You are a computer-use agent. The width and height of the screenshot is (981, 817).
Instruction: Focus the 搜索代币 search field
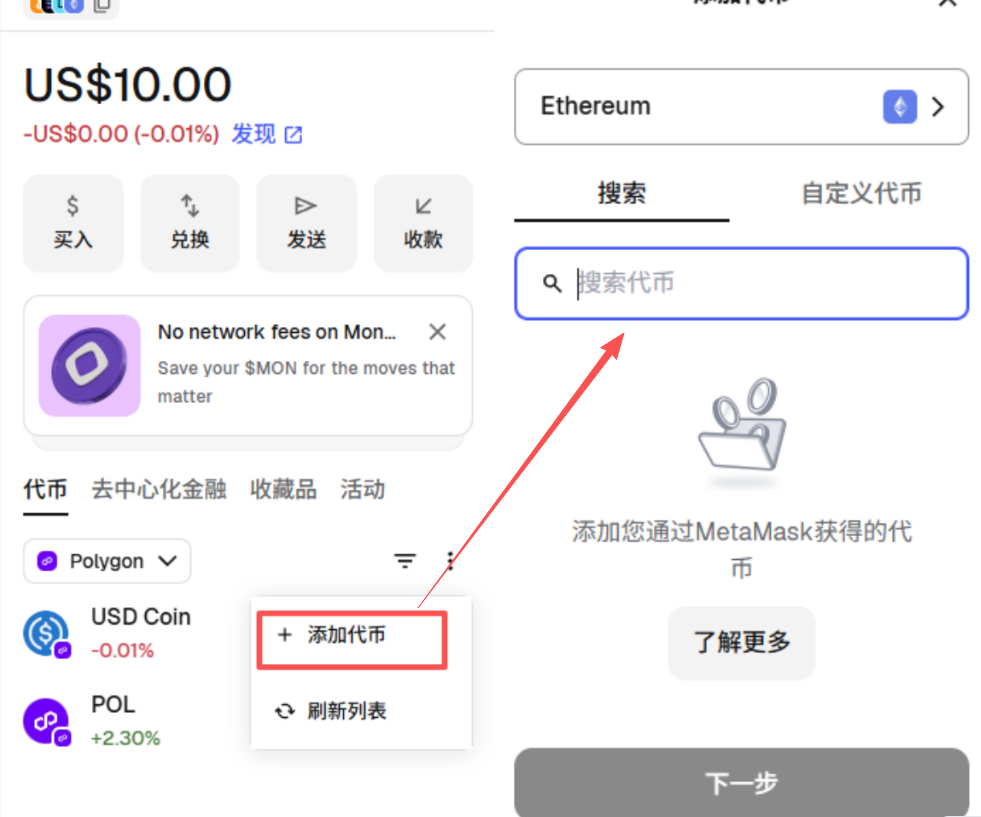click(x=741, y=283)
